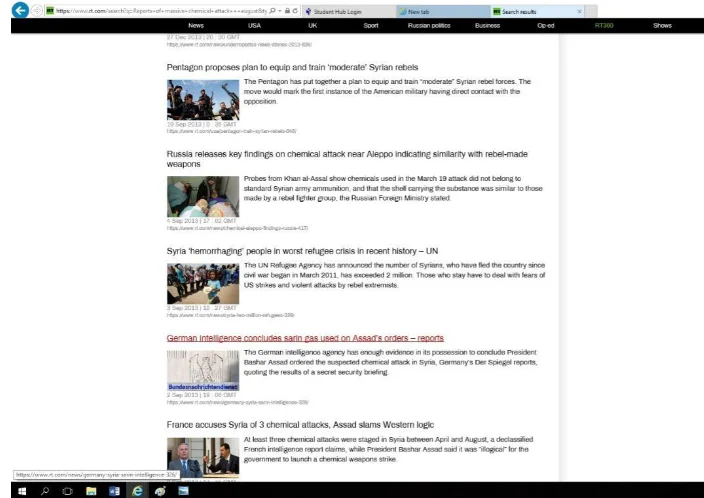This screenshot has height=498, width=704.
Task: Click the 3 Sep 2013 date line
Action: (202, 308)
